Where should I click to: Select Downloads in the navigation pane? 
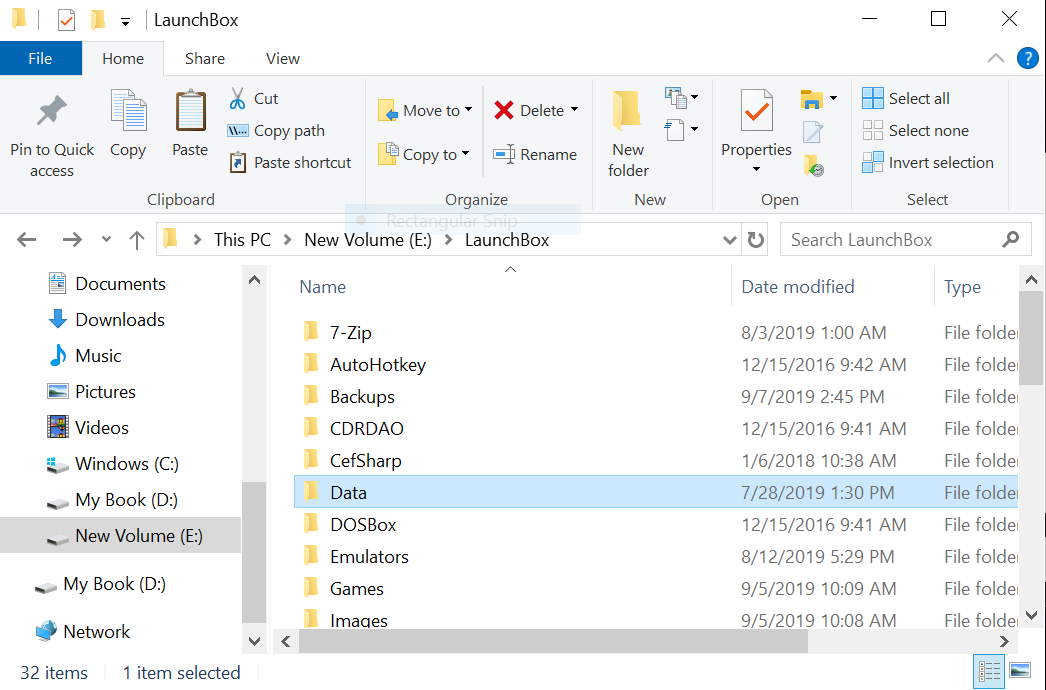click(x=107, y=320)
